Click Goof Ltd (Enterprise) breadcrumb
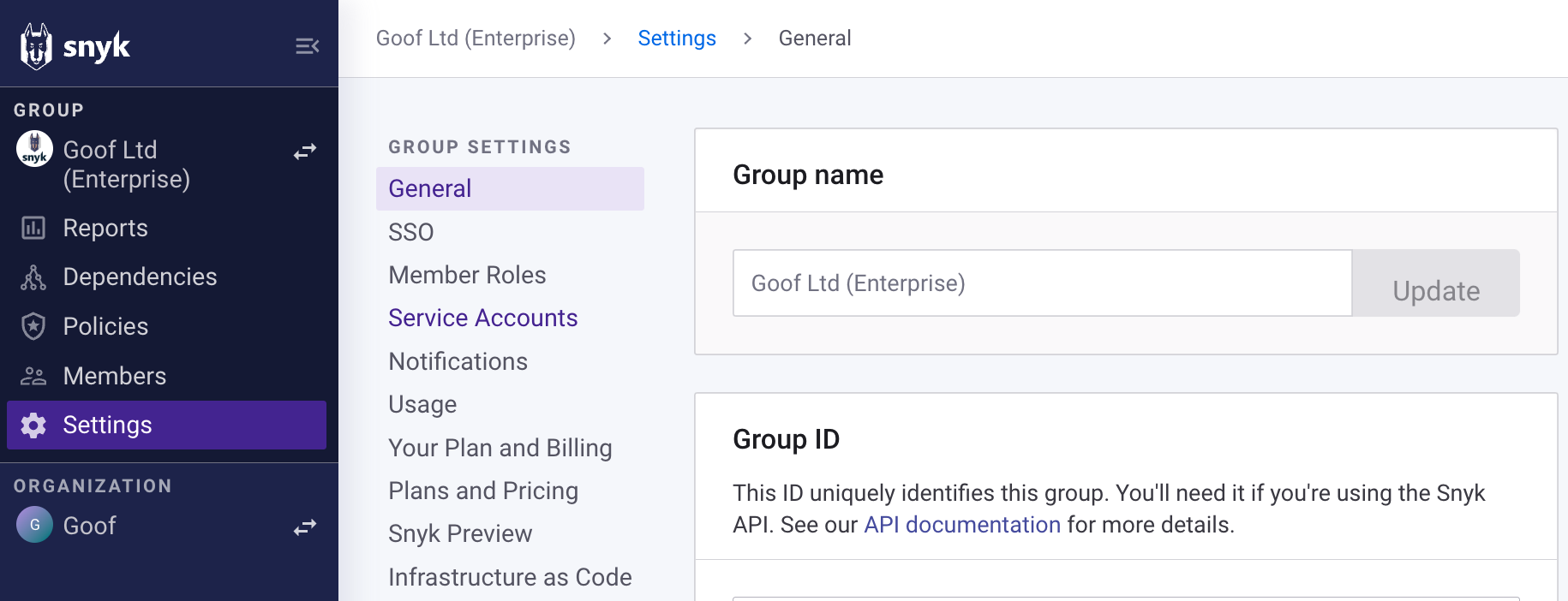Viewport: 1568px width, 601px height. pos(476,39)
